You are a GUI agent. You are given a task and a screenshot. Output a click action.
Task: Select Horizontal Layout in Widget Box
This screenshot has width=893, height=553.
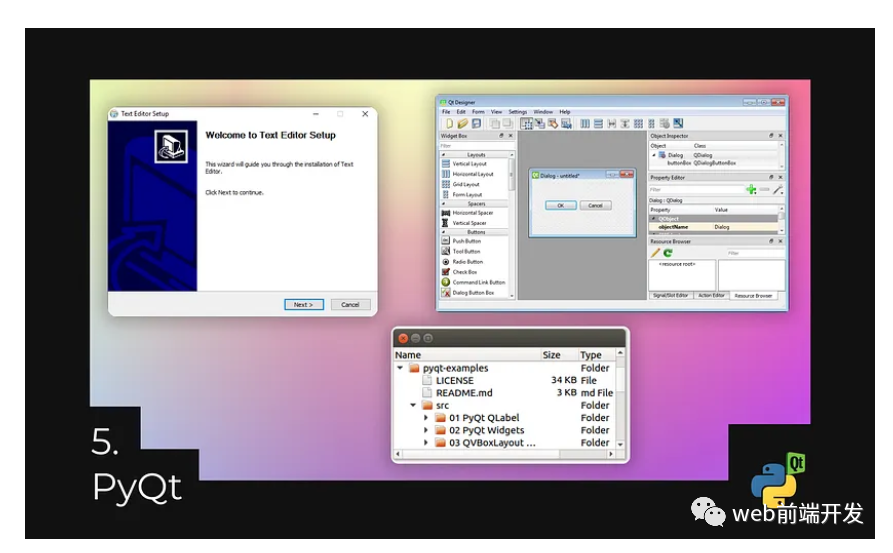click(x=468, y=174)
